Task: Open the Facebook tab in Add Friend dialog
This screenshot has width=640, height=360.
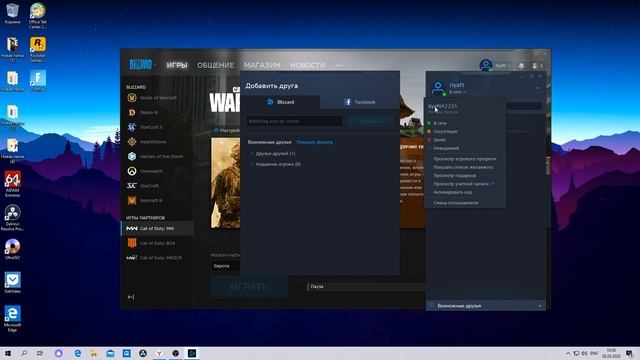Action: pyautogui.click(x=360, y=102)
